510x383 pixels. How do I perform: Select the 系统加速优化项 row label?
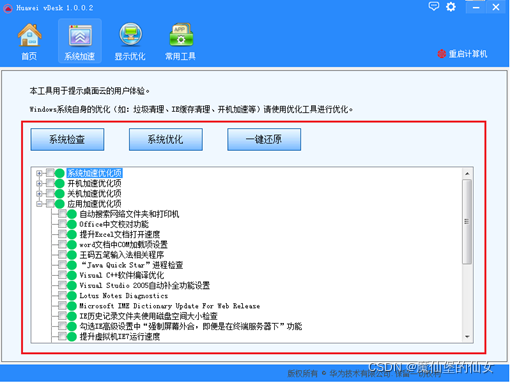tap(95, 173)
